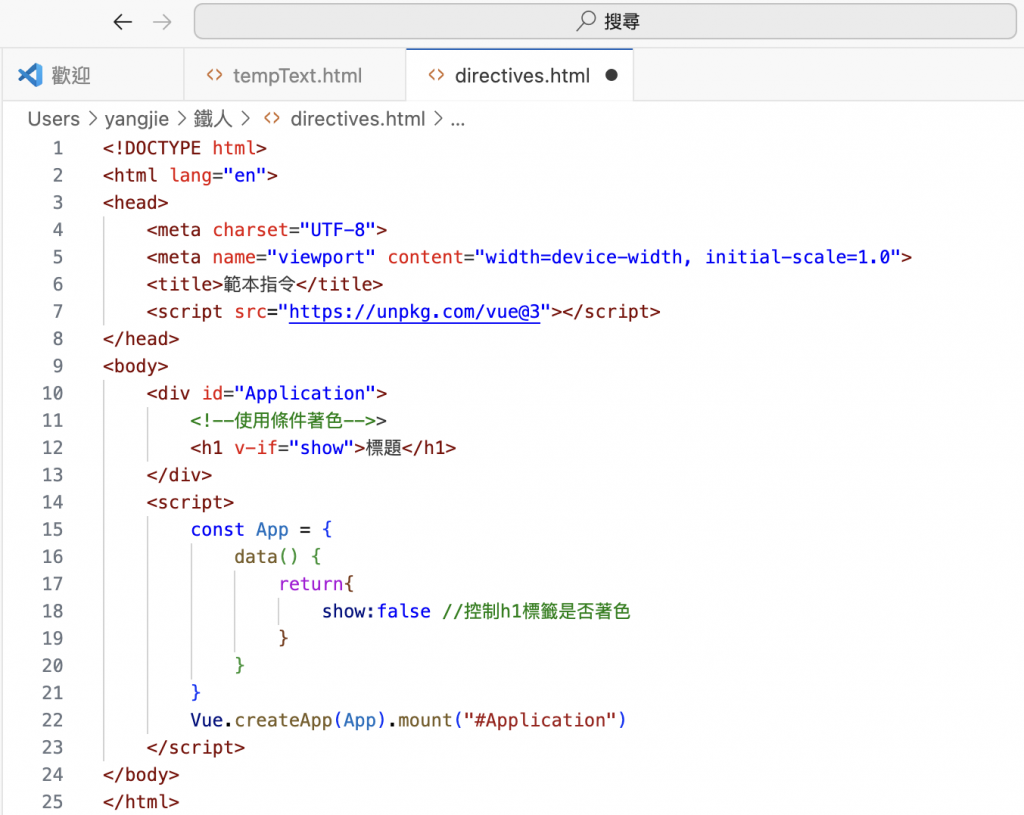Screen dimensions: 1024x815
Task: Follow the https://unpkg.com/vue@3 link
Action: tap(415, 312)
